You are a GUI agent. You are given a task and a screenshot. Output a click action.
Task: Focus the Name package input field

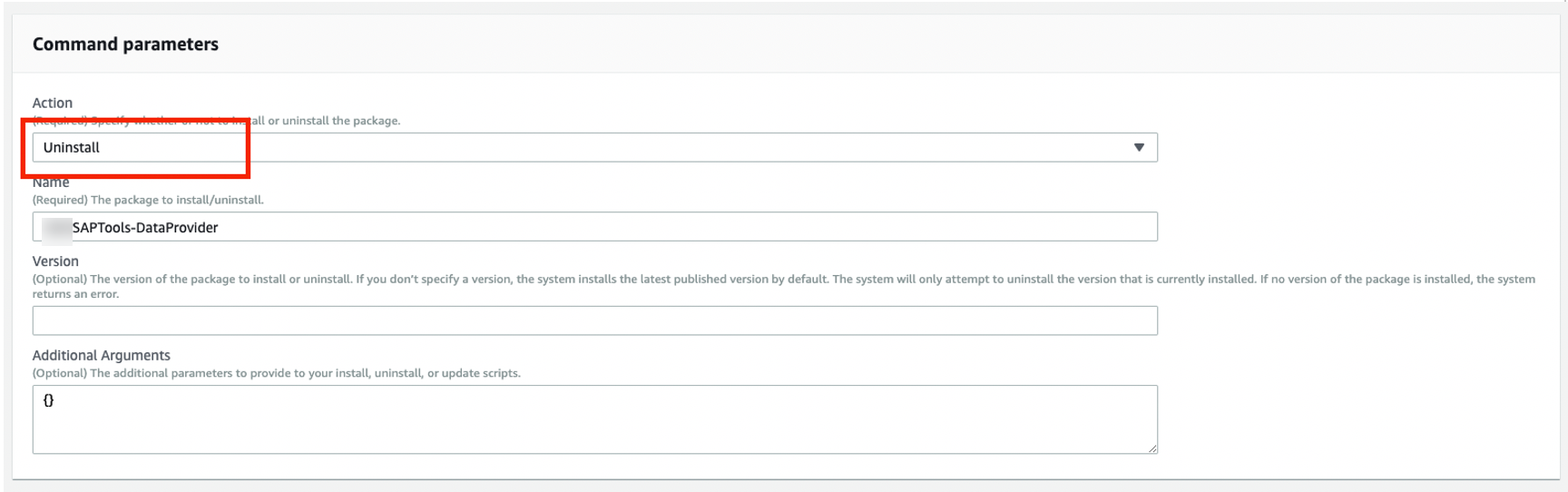(635, 227)
